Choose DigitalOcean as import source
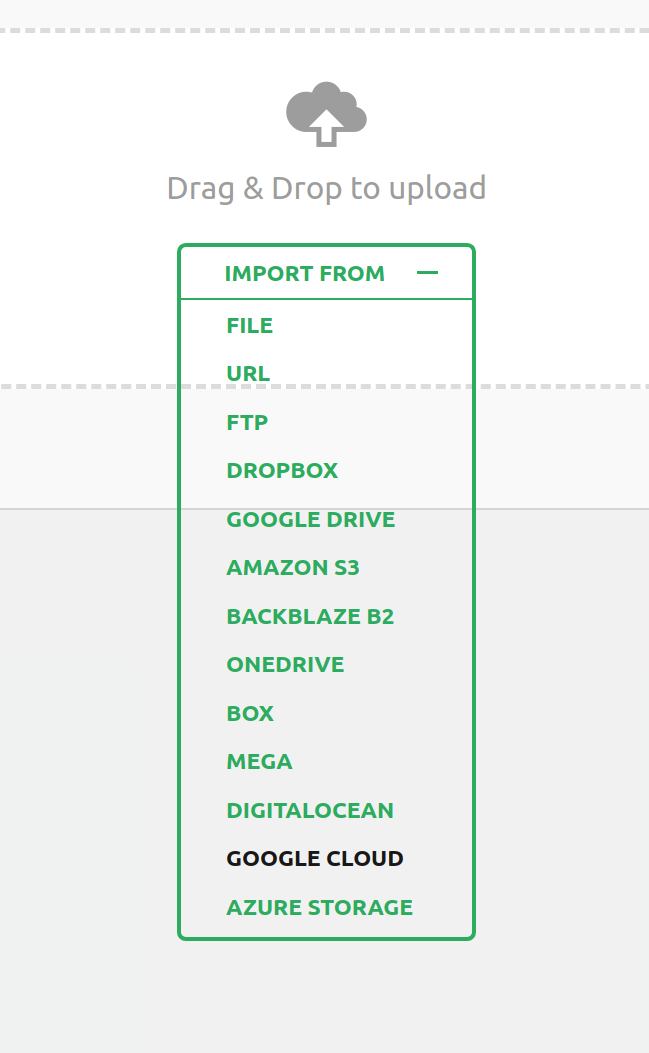The height and width of the screenshot is (1053, 649). [x=310, y=811]
